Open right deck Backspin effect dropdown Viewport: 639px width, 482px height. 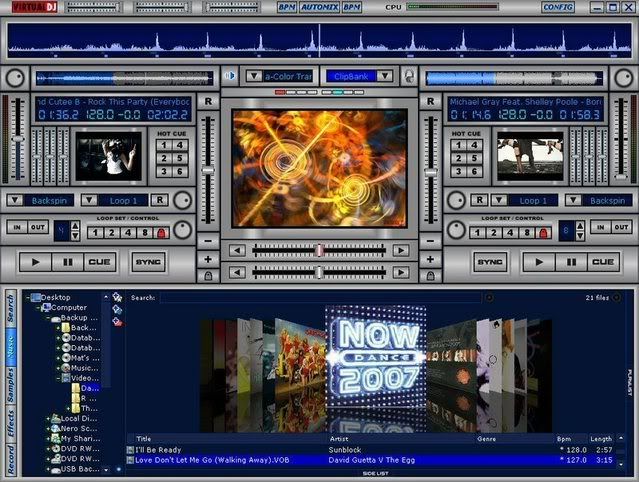[573, 200]
